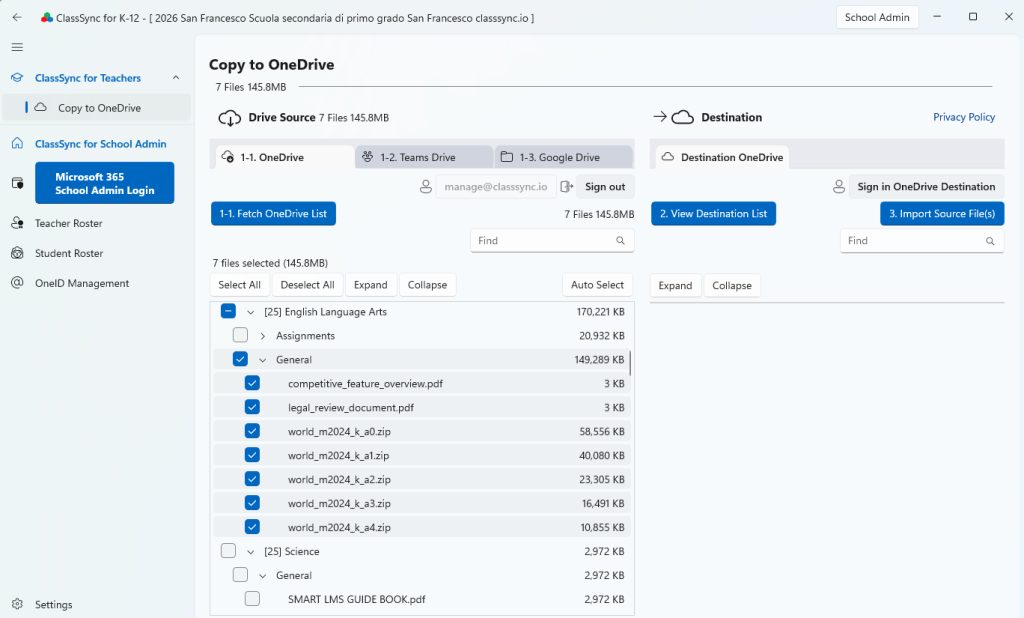The width and height of the screenshot is (1024, 618).
Task: Click the OneID Management at-sign icon
Action: pyautogui.click(x=18, y=282)
